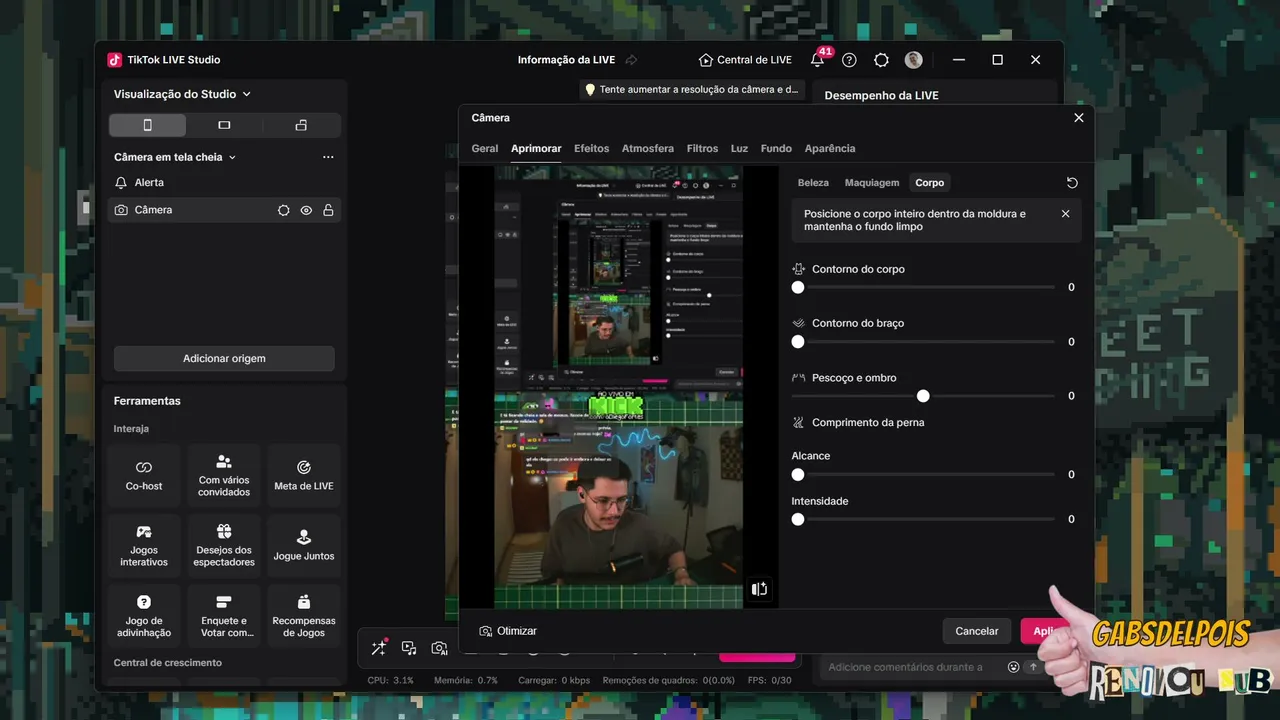Screen dimensions: 1280x720
Task: Select Corpo sub-tab
Action: 930,183
